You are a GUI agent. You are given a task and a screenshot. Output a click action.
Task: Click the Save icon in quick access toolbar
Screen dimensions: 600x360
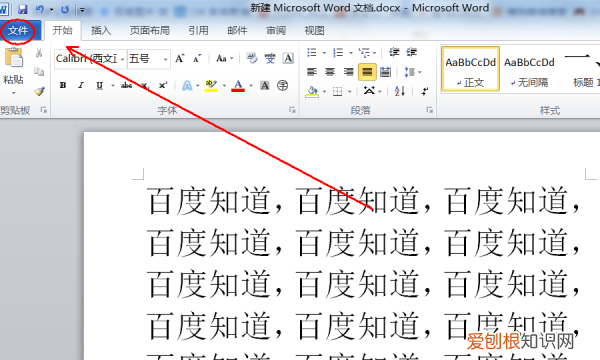pyautogui.click(x=23, y=9)
